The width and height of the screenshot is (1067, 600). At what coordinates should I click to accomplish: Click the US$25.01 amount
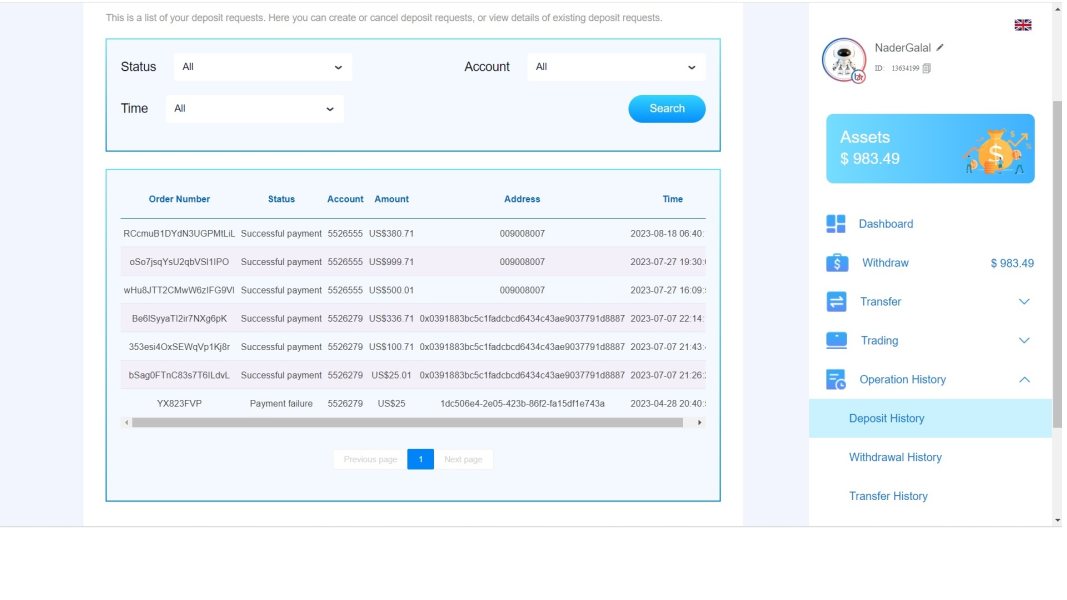pyautogui.click(x=391, y=376)
